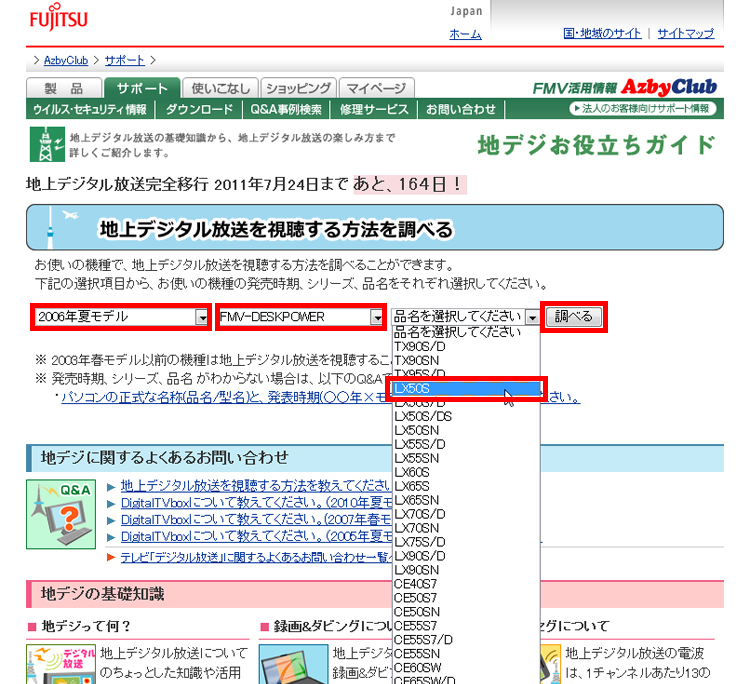750x684 pixels.
Task: Open DigitalTVbox link for 2005年夏モデル
Action: click(x=256, y=536)
